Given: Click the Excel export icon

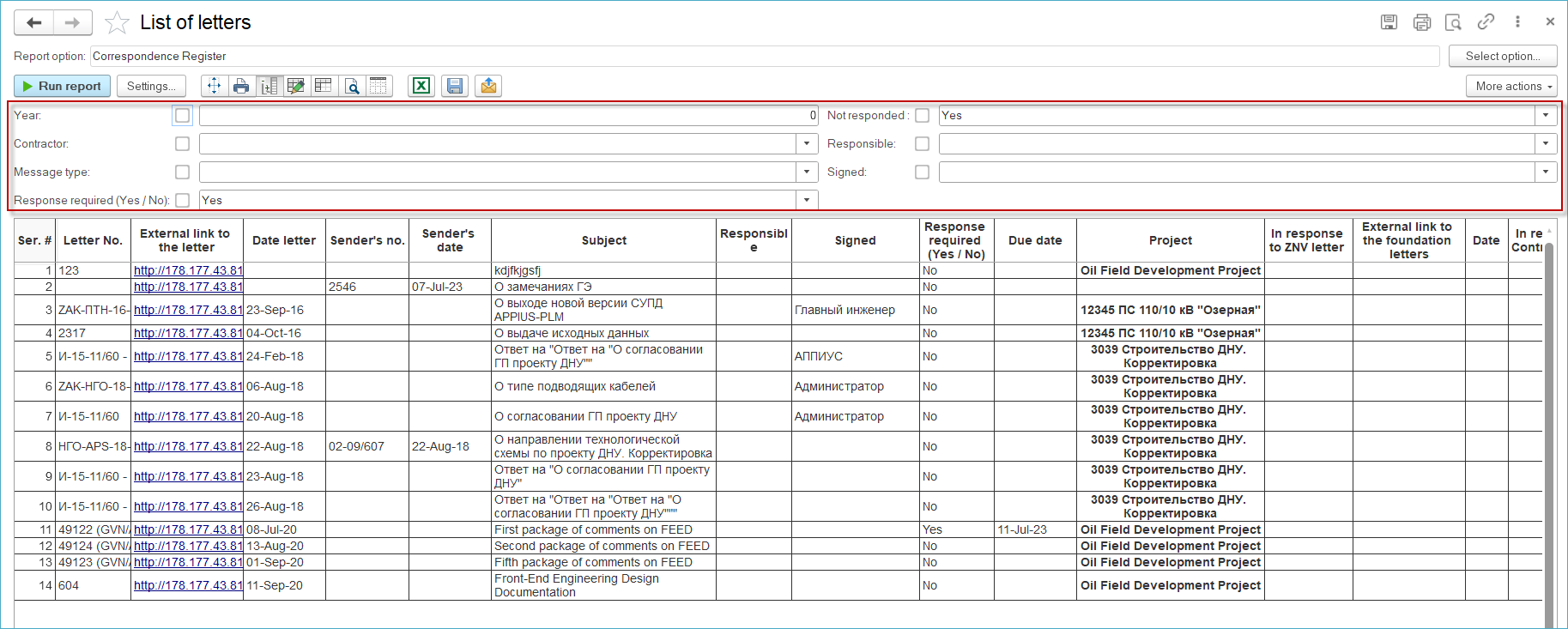Looking at the screenshot, I should (x=421, y=86).
